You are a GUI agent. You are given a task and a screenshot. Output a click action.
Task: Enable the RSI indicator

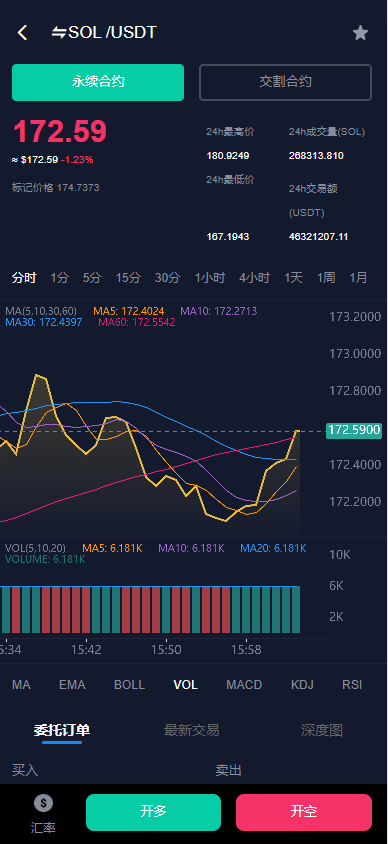point(352,685)
